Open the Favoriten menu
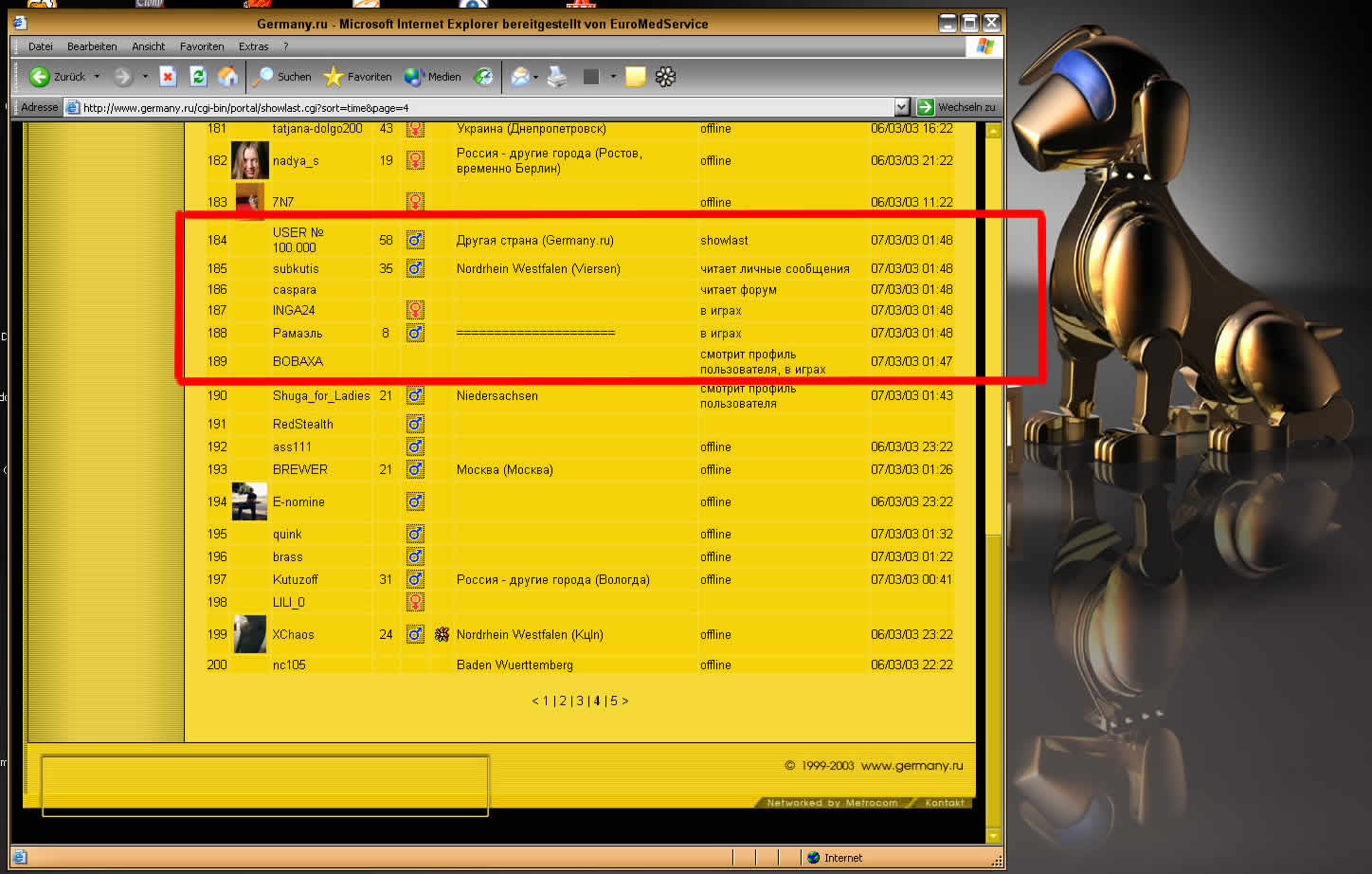 coord(202,46)
